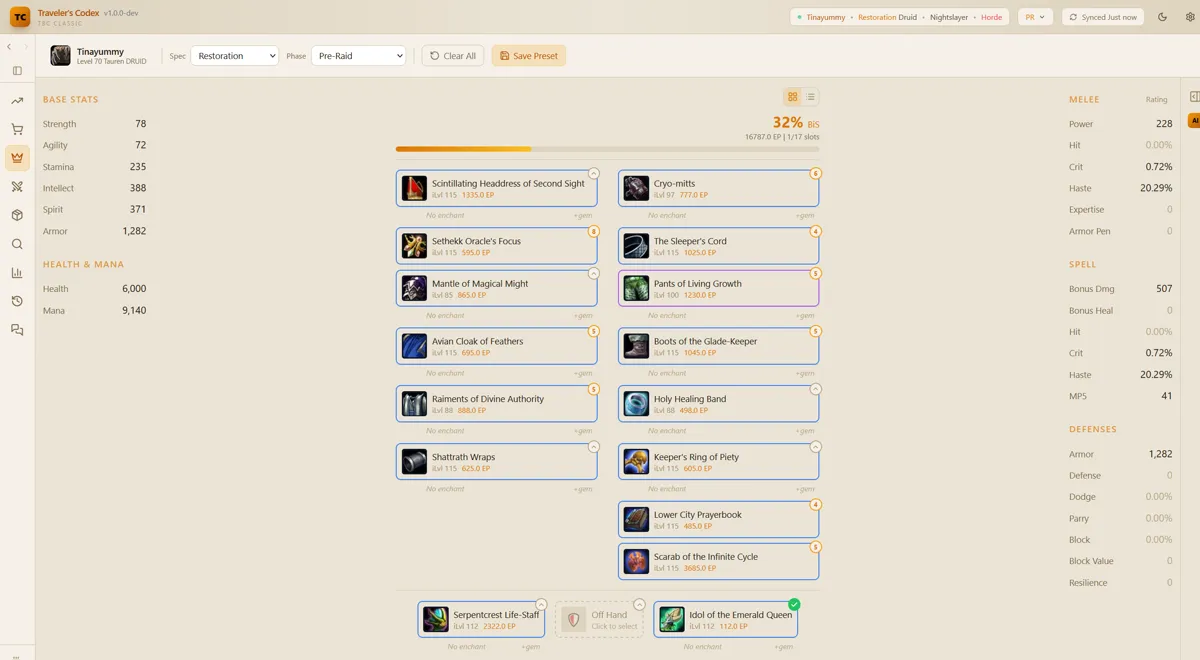The height and width of the screenshot is (660, 1200).
Task: Open the stats trends panel in the sidebar
Action: (x=16, y=100)
